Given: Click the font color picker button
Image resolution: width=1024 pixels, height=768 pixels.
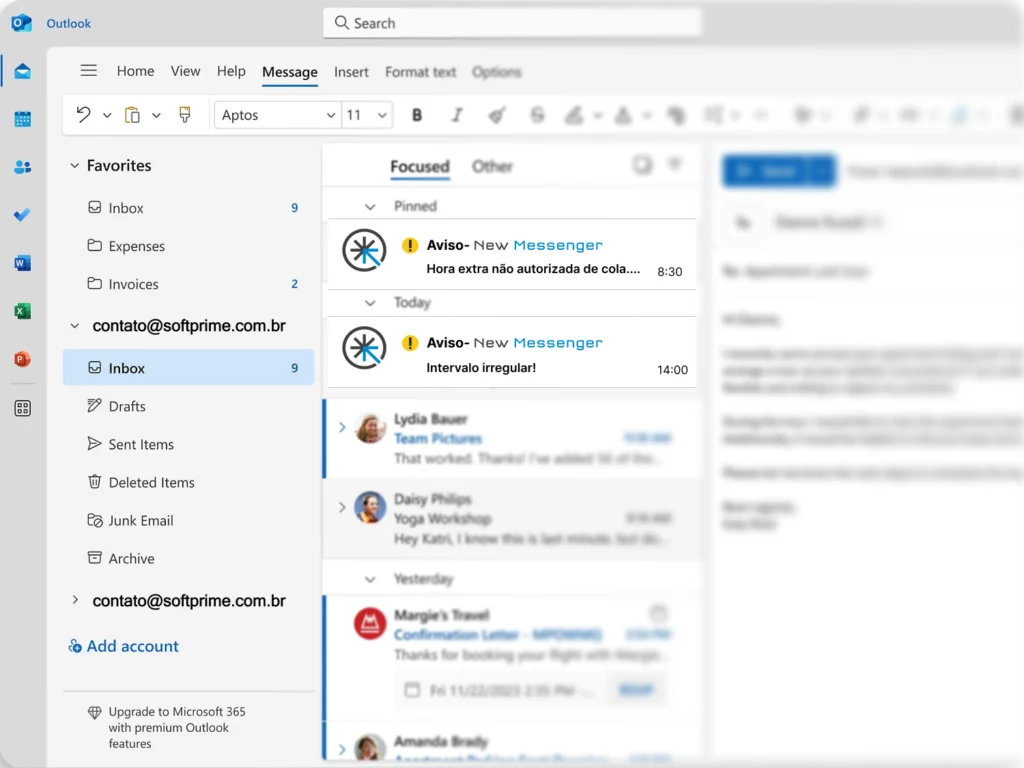Looking at the screenshot, I should pos(623,115).
